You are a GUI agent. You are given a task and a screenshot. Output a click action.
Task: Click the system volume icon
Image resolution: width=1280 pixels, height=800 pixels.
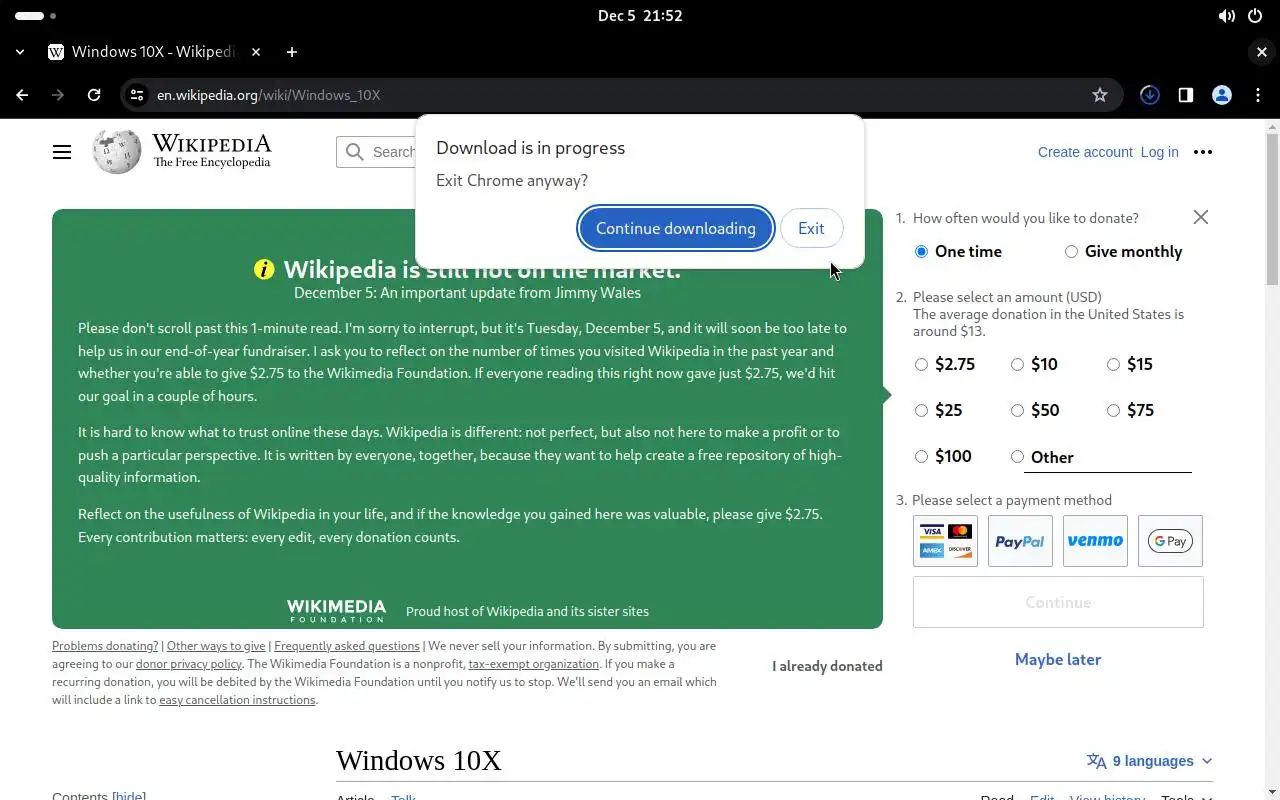click(x=1227, y=16)
